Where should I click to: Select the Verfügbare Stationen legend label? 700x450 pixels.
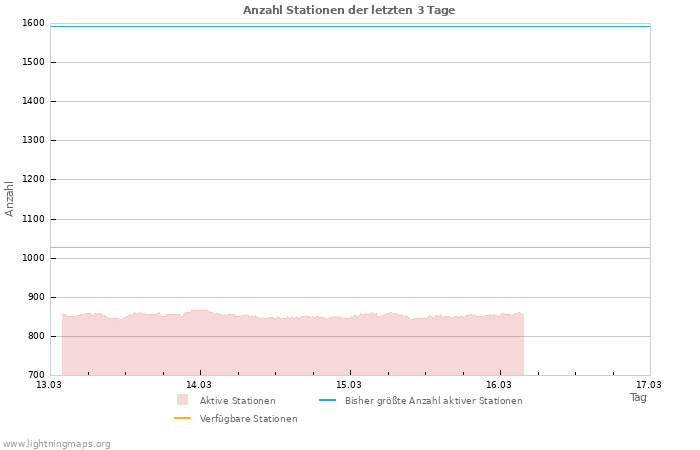point(248,419)
